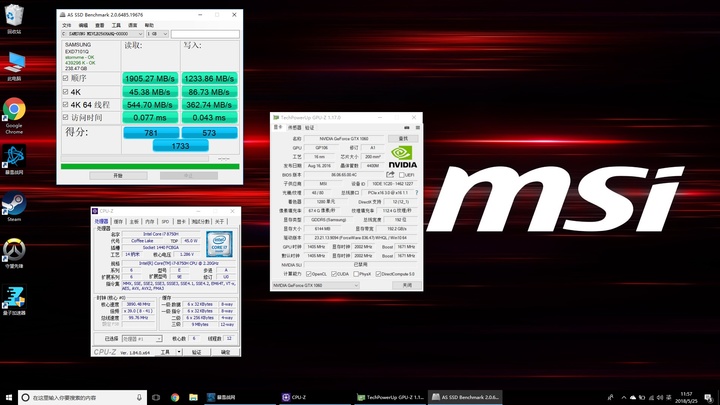Viewport: 720px width, 405px height.
Task: Click the empty text field beside 1 GB dropdown
Action: coord(205,34)
